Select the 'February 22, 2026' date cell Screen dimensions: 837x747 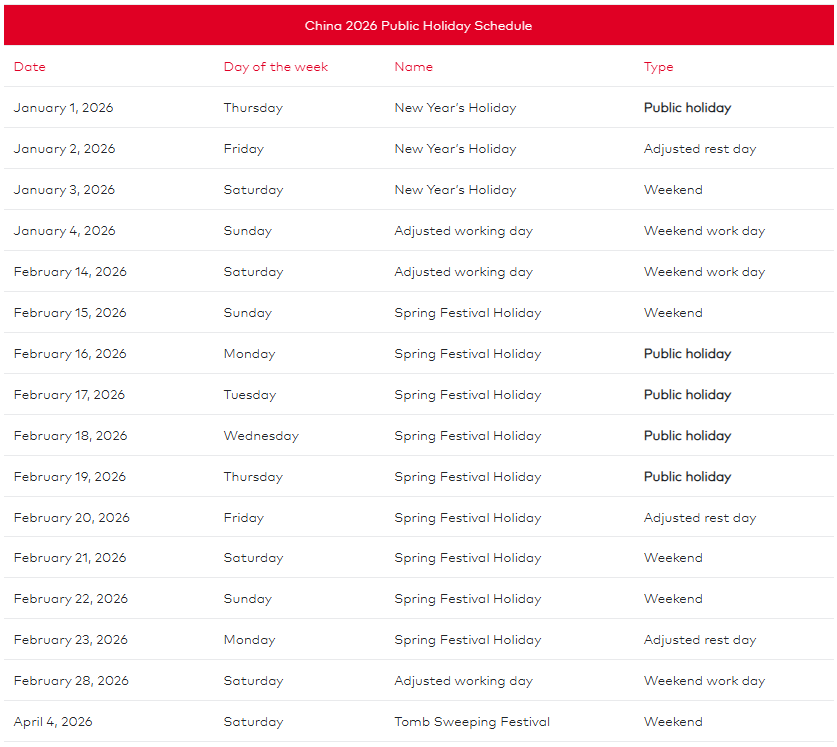point(71,599)
